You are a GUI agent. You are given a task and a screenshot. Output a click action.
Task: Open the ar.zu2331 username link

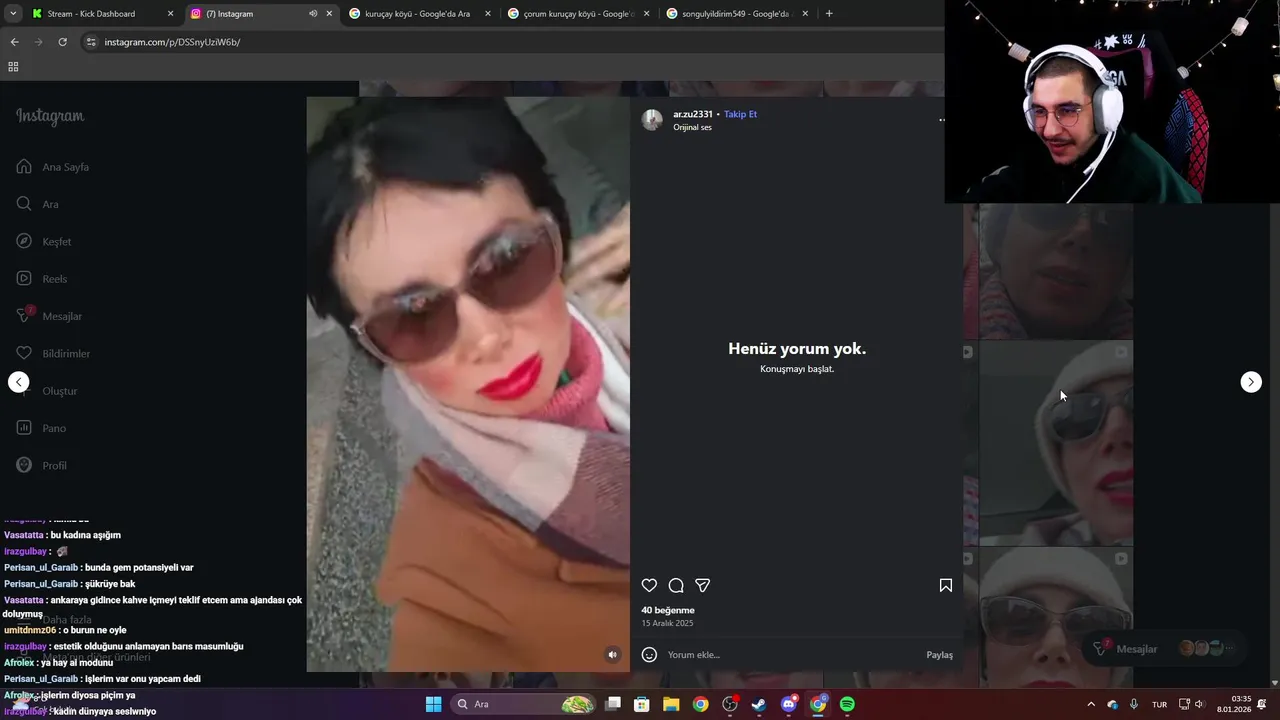coord(692,114)
